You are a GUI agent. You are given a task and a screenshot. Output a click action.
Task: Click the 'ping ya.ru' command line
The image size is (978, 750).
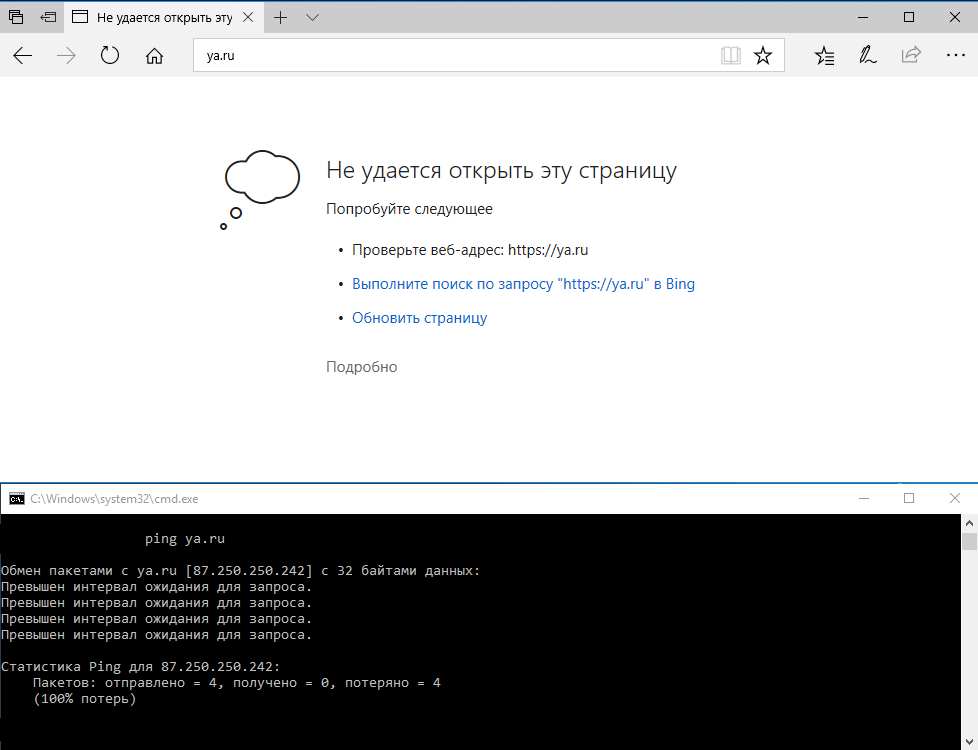point(185,538)
